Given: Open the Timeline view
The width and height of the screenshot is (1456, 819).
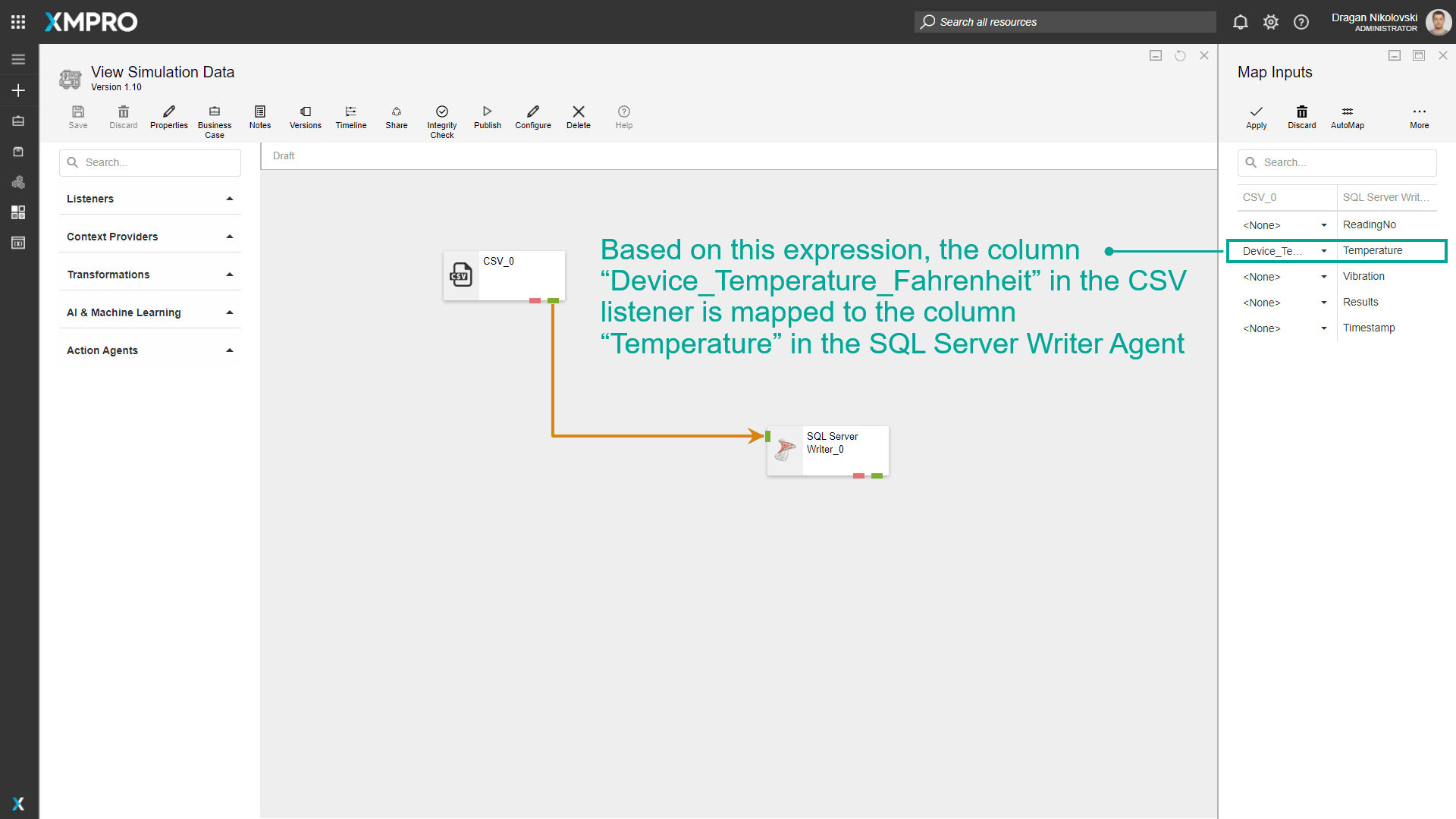Looking at the screenshot, I should point(350,117).
